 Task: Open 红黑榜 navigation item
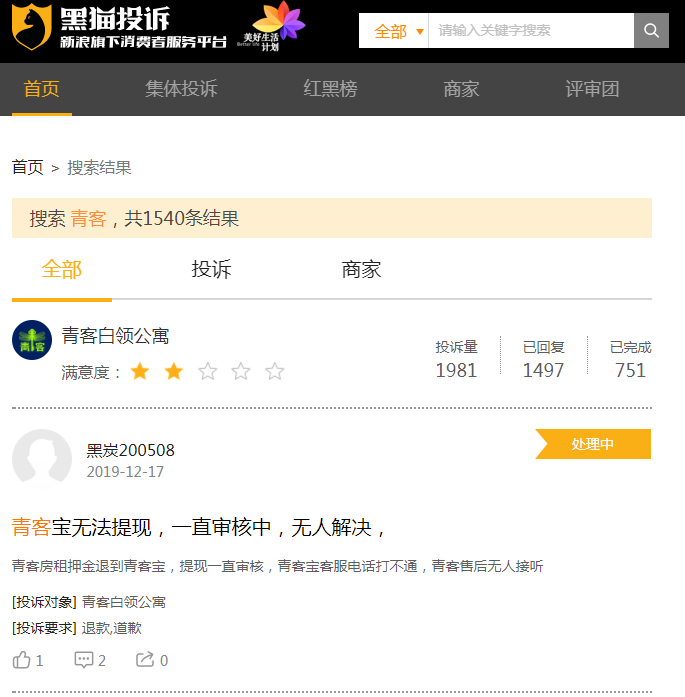[x=330, y=89]
